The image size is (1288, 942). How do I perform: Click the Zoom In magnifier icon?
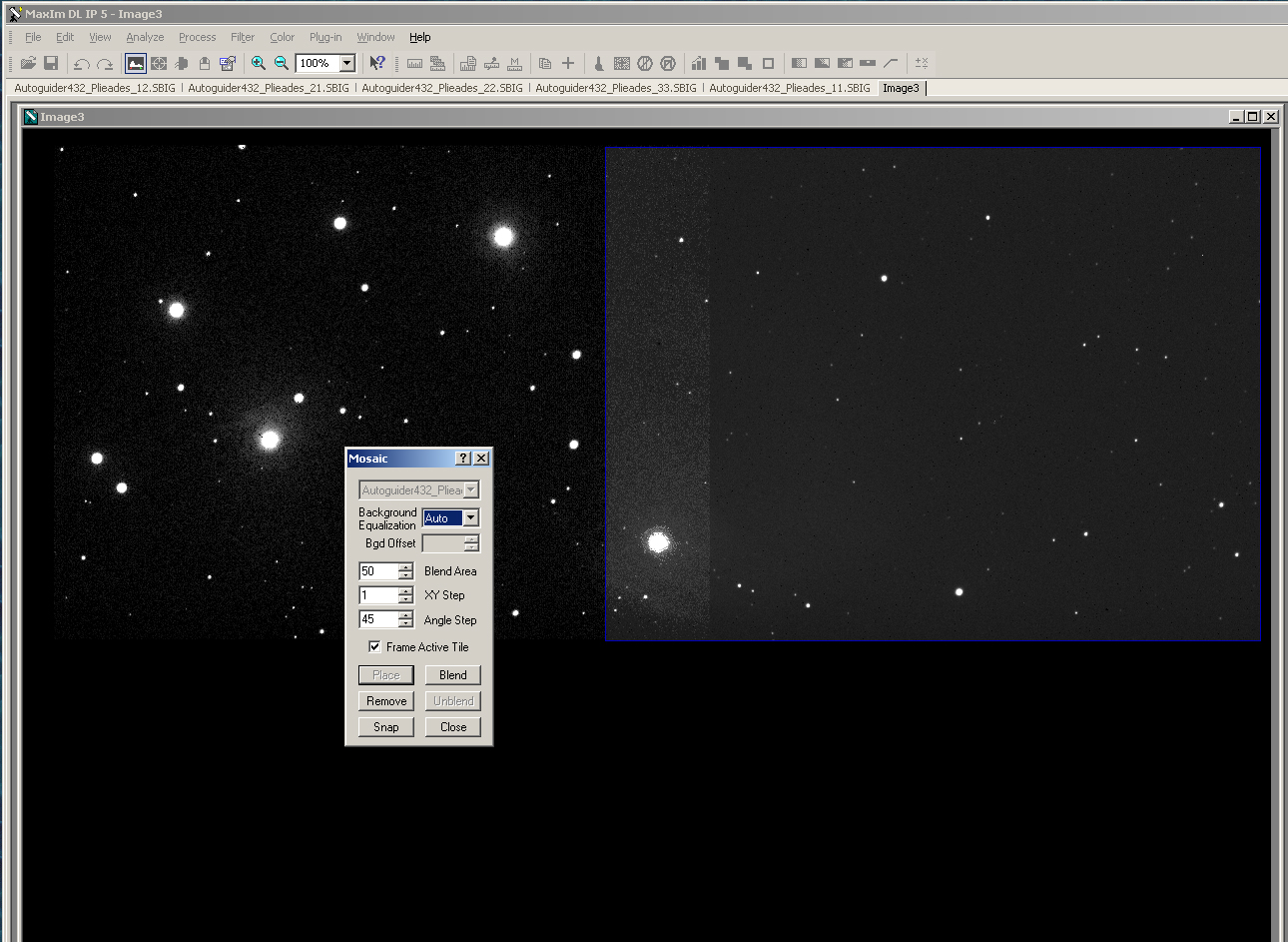point(259,63)
